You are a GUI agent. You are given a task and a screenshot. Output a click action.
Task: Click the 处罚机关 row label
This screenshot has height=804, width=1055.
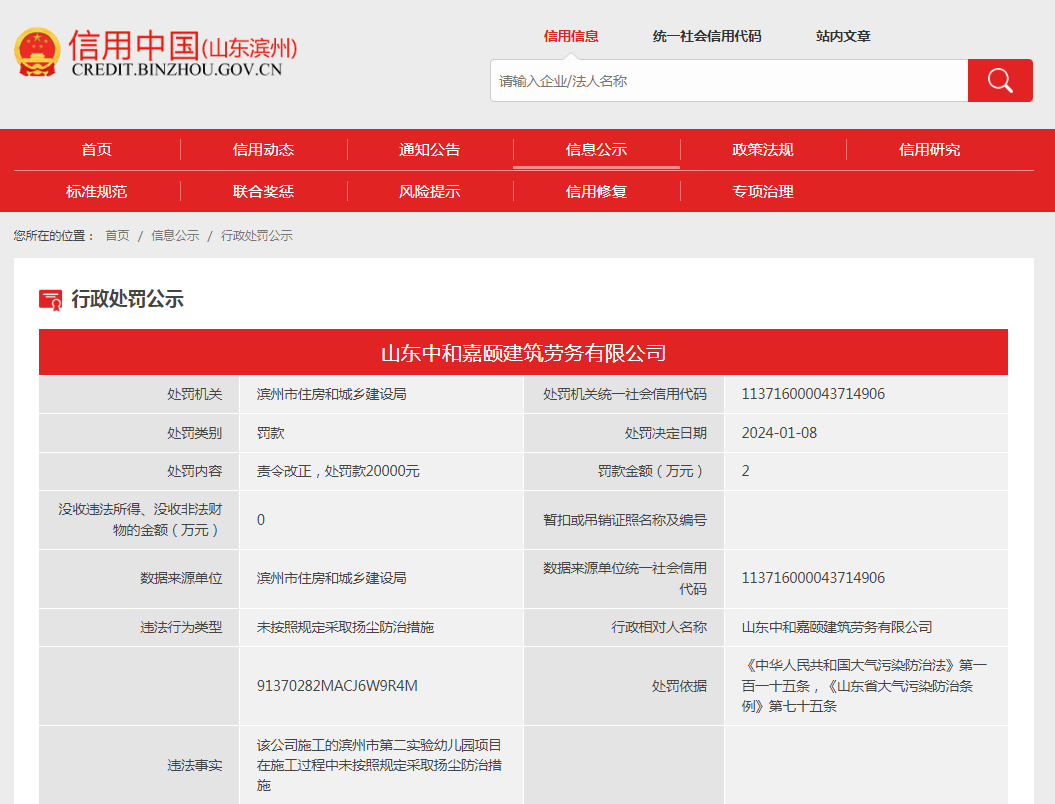coord(194,394)
